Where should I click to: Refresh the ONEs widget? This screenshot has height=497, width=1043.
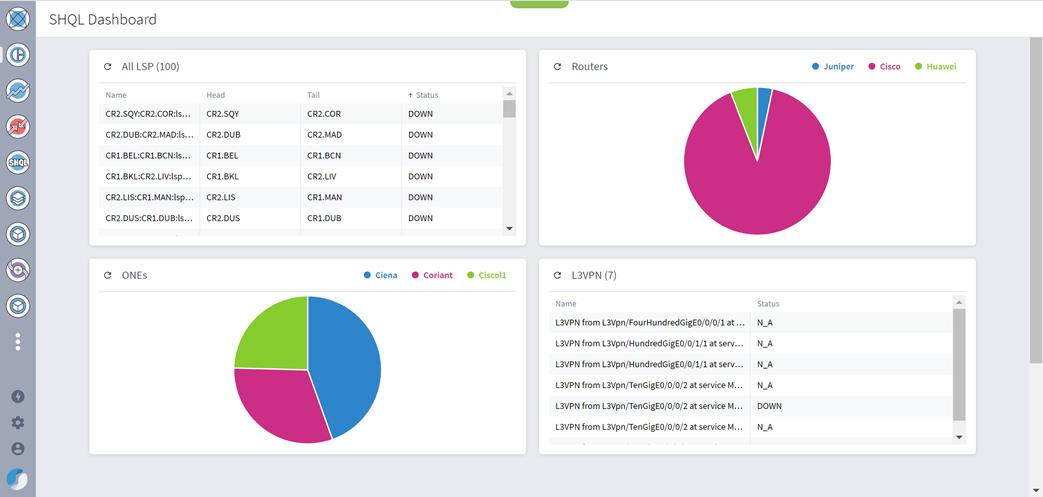coord(108,275)
